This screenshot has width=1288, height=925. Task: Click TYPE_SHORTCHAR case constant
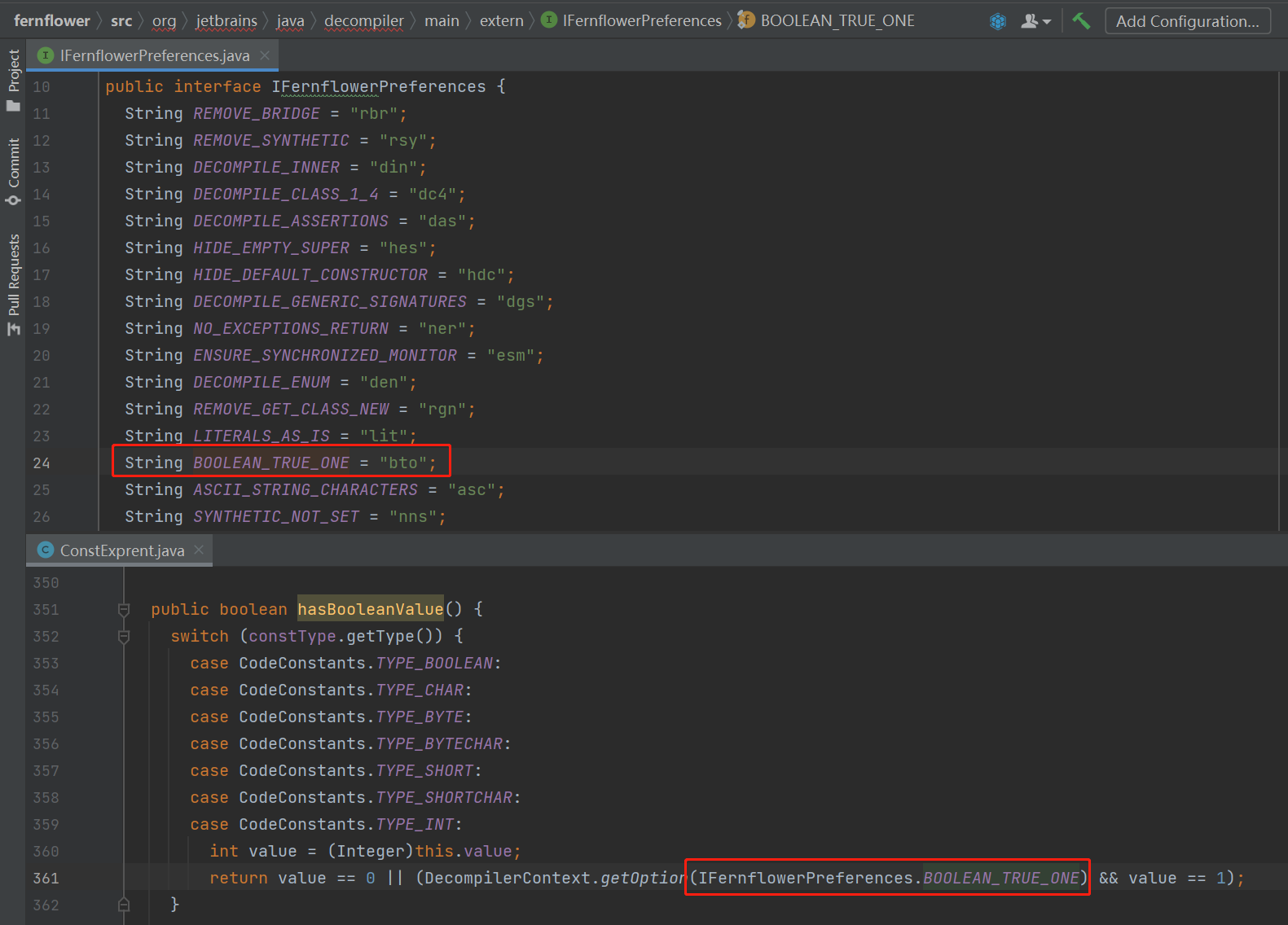click(x=444, y=797)
